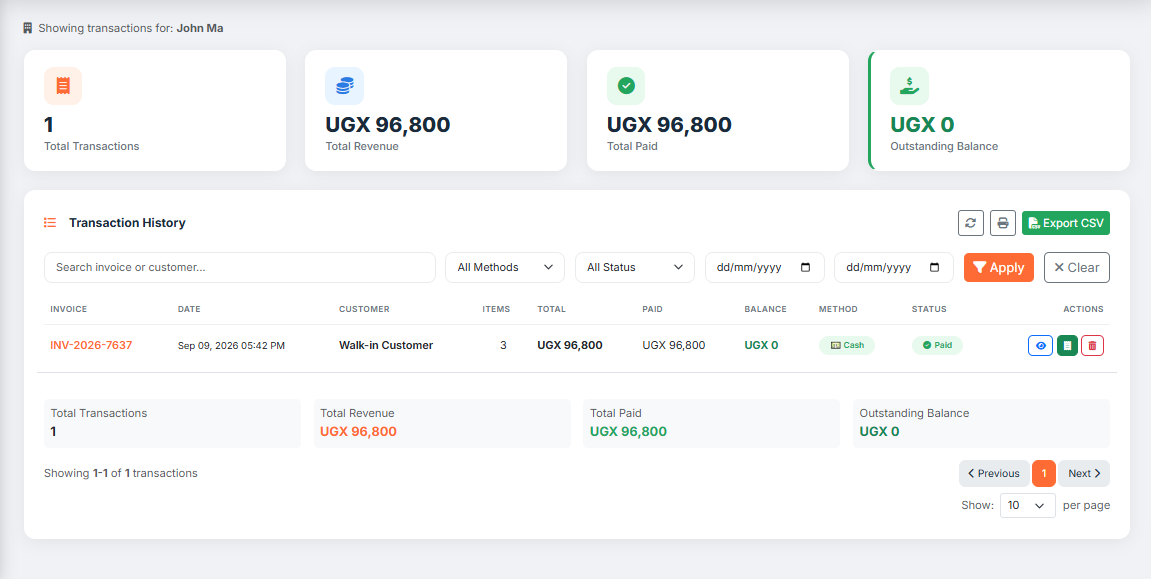This screenshot has width=1151, height=579.
Task: Click the row balance UGX 0 cell
Action: click(761, 345)
